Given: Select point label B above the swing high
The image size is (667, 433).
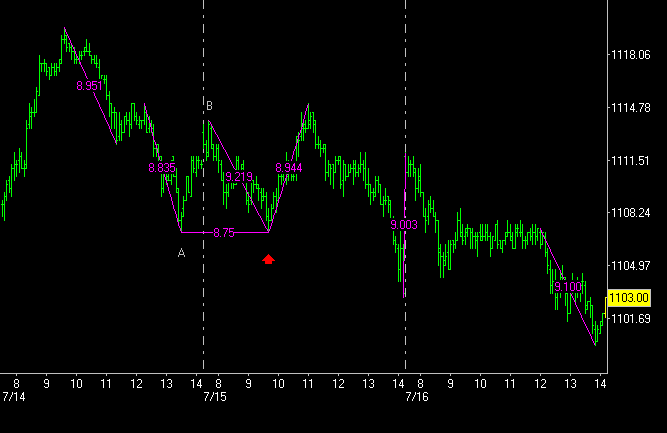Looking at the screenshot, I should coord(209,105).
